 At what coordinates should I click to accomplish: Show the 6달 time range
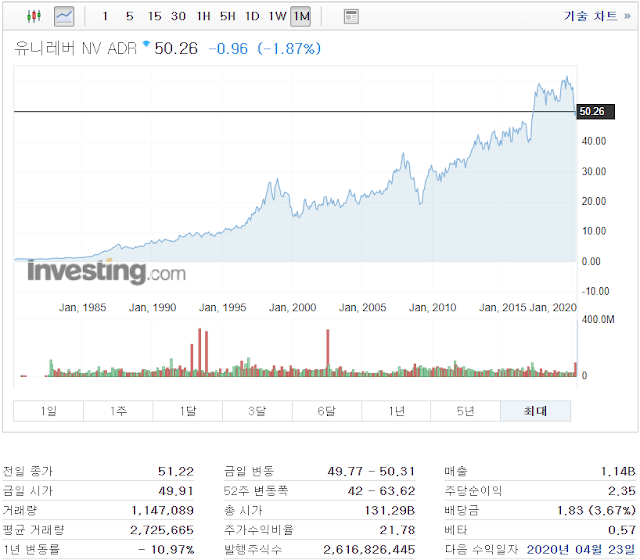click(x=327, y=411)
